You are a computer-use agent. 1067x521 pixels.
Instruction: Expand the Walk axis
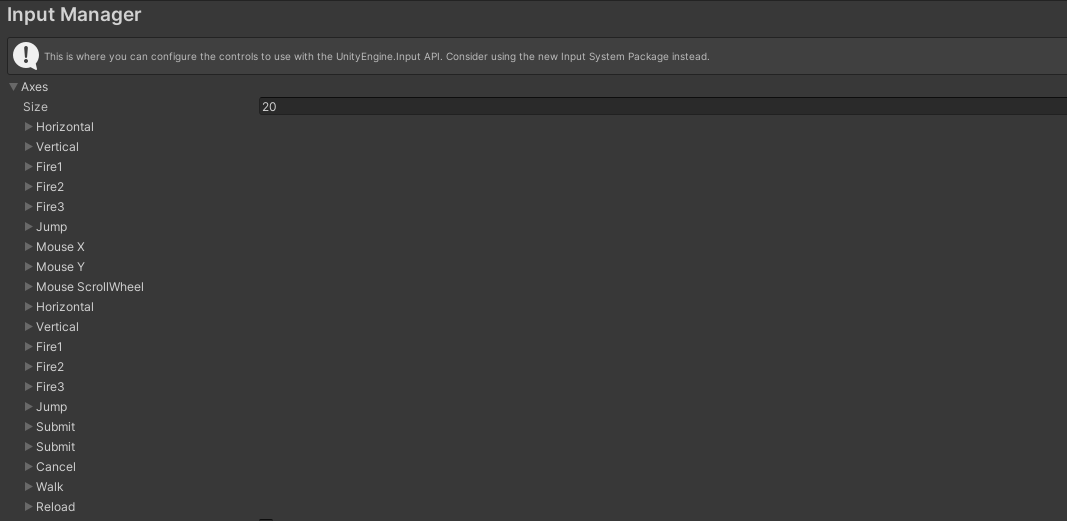[x=29, y=486]
